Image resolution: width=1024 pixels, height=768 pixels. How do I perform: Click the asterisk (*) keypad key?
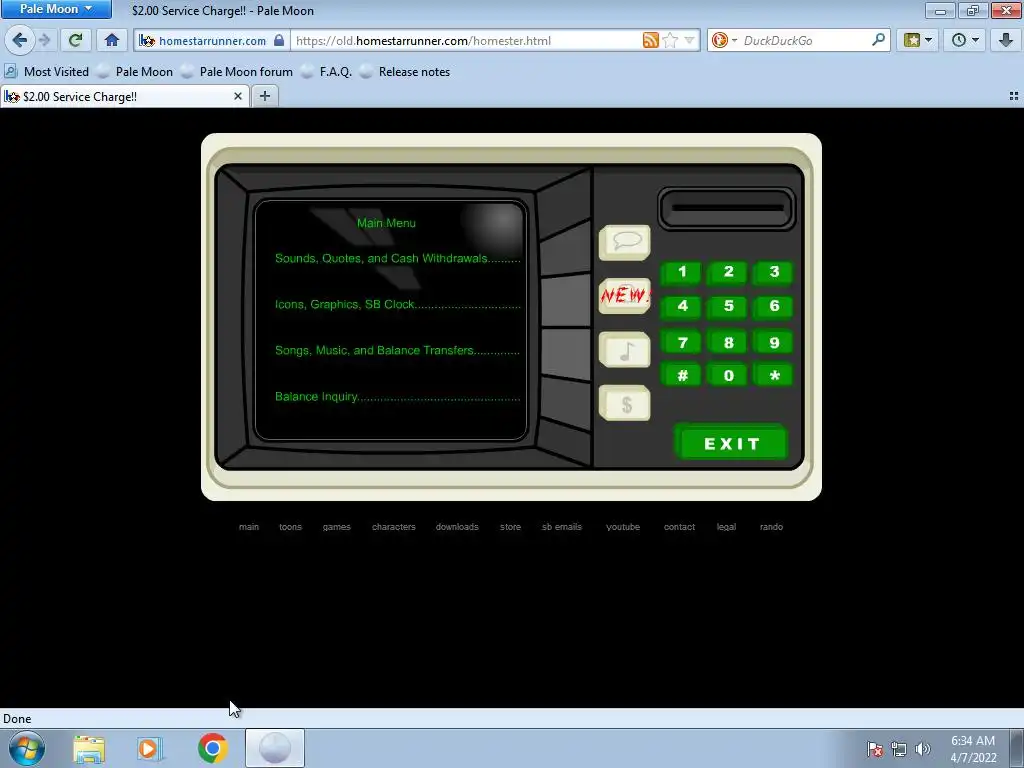773,376
